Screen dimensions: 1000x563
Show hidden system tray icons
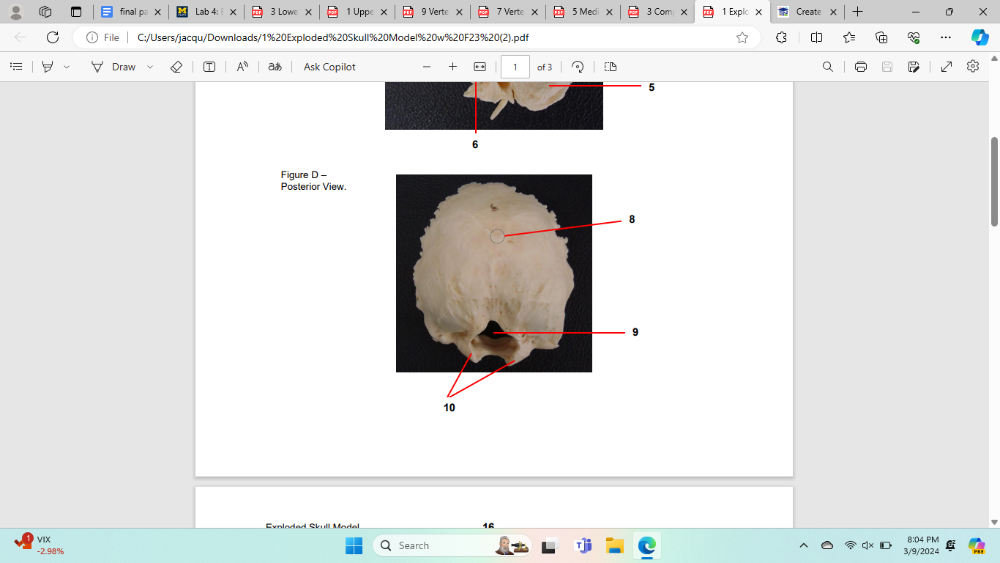[x=803, y=545]
